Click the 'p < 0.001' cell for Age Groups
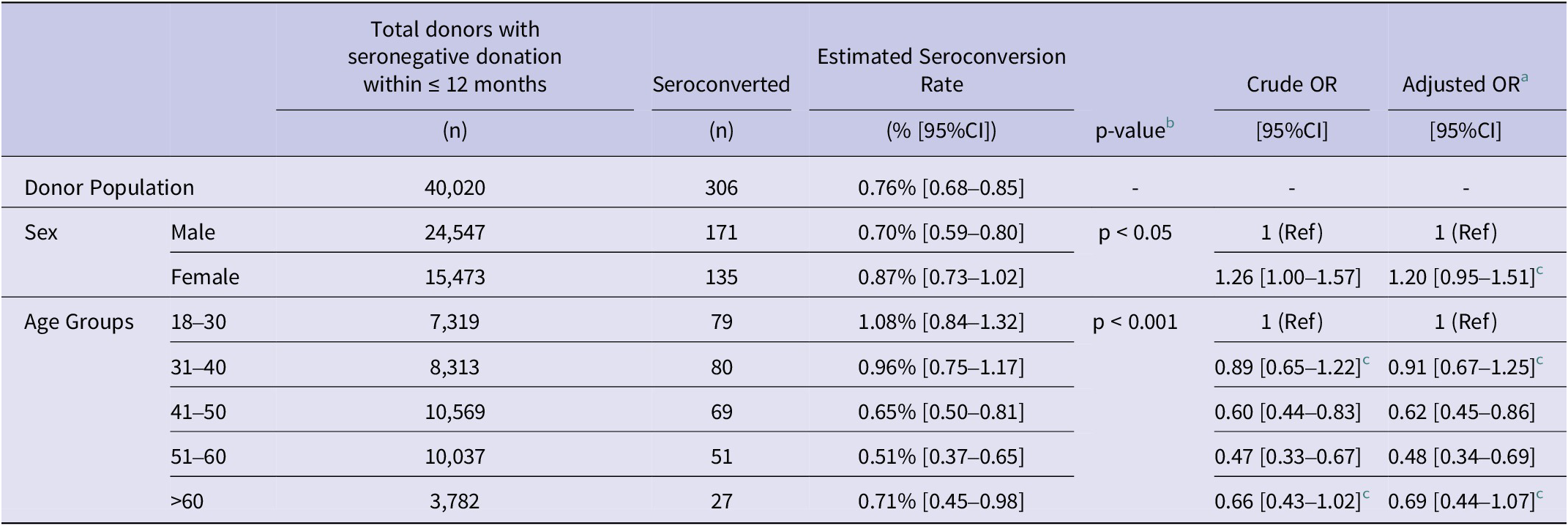This screenshot has height=526, width=1568. coord(1135,322)
